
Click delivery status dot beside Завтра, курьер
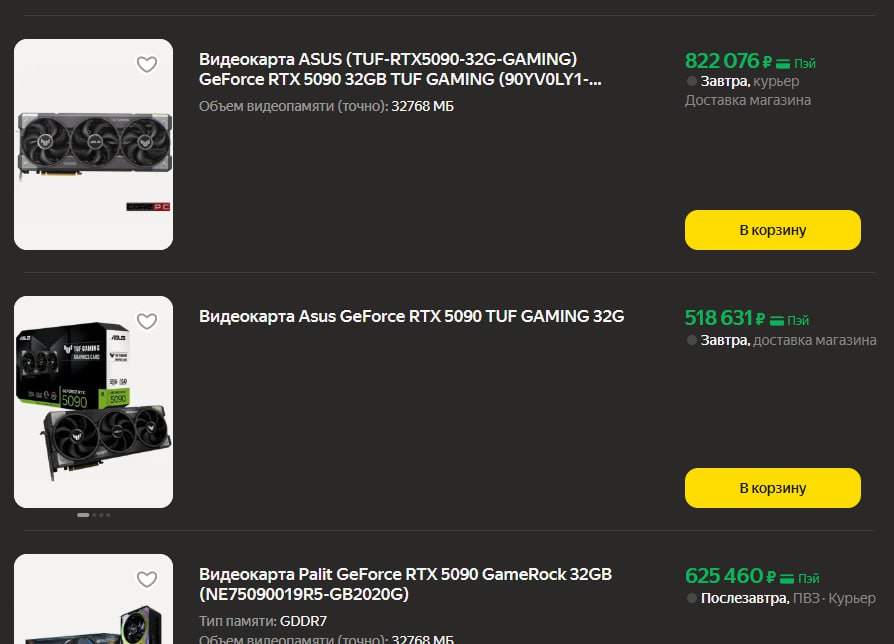coord(692,81)
